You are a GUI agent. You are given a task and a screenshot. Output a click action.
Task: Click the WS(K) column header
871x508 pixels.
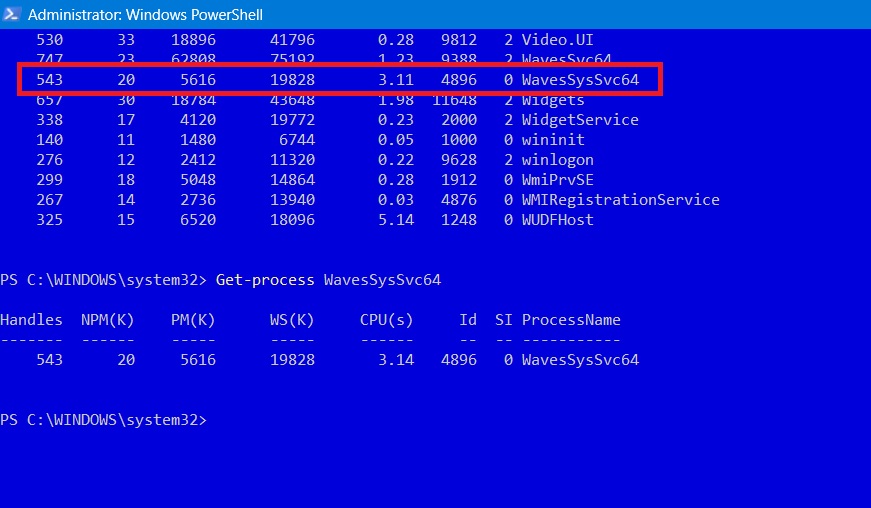[292, 320]
